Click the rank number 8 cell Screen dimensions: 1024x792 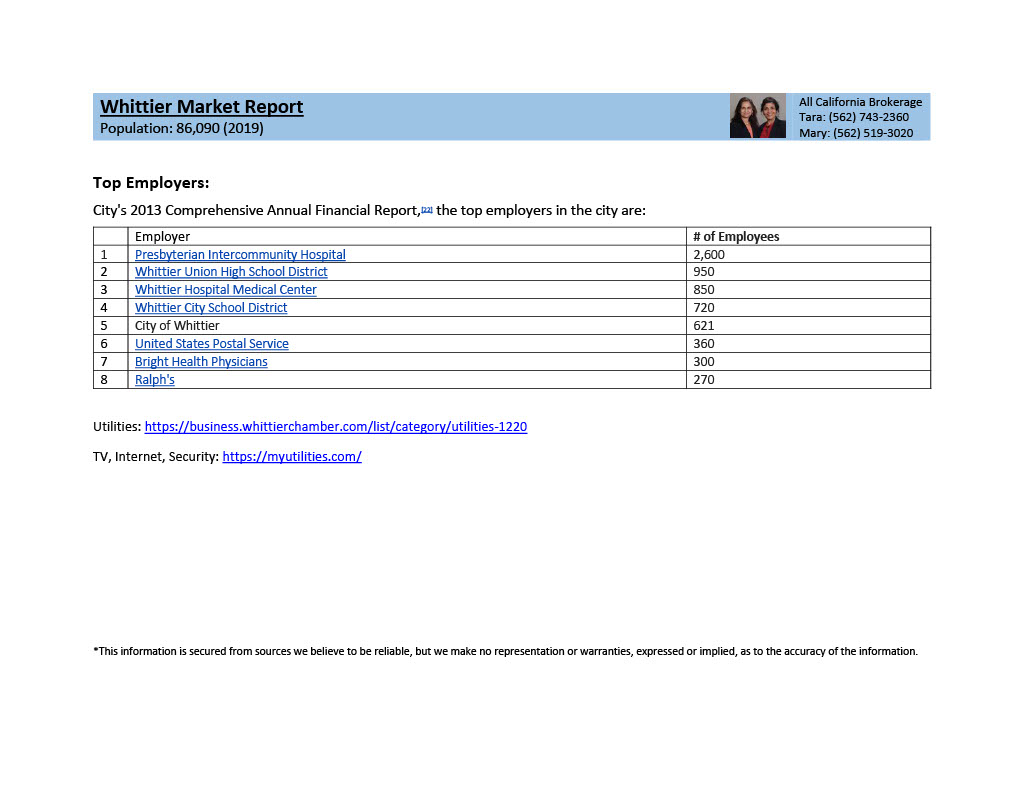pyautogui.click(x=110, y=379)
